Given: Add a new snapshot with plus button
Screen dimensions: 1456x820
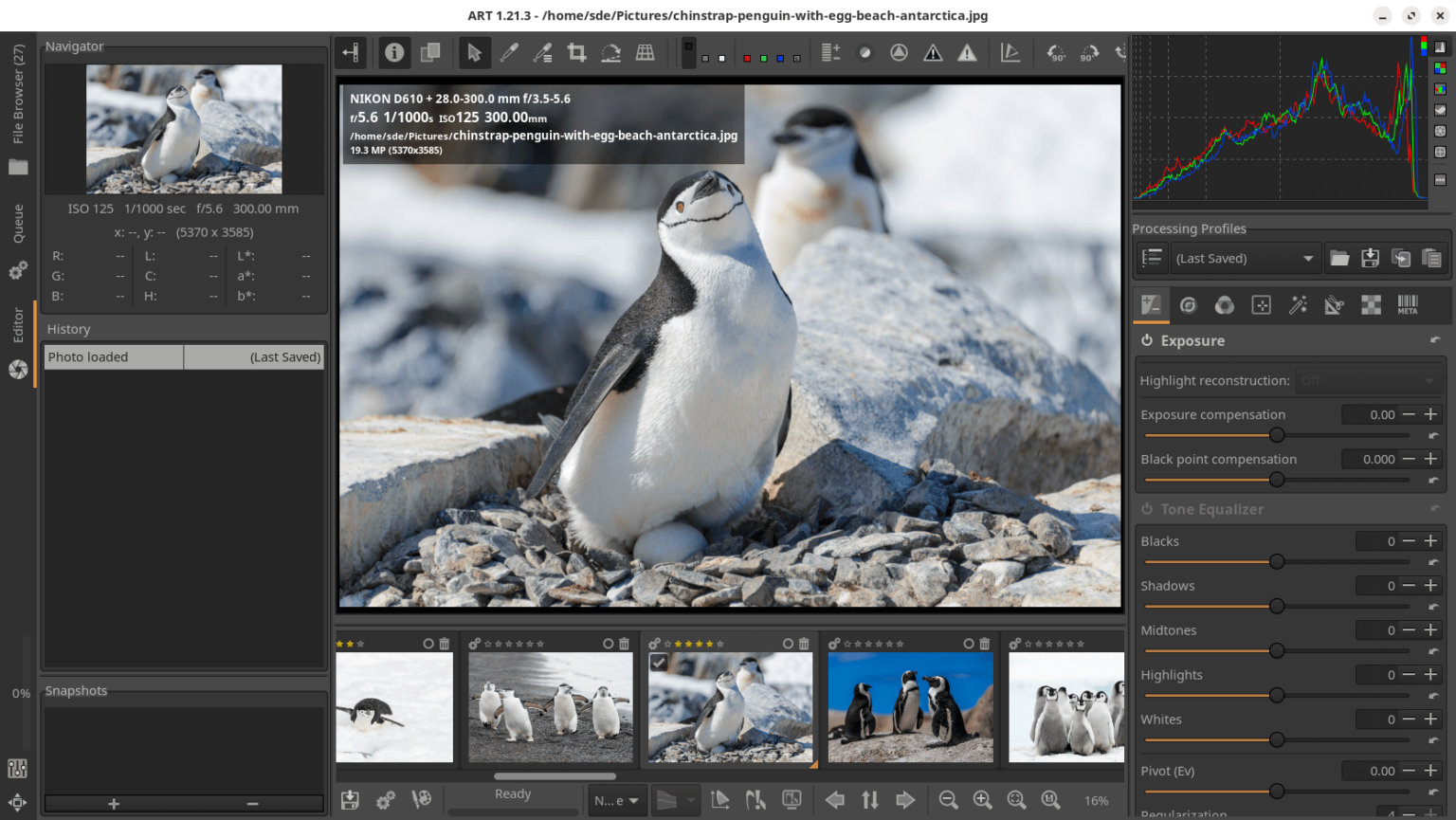Looking at the screenshot, I should click(x=114, y=804).
